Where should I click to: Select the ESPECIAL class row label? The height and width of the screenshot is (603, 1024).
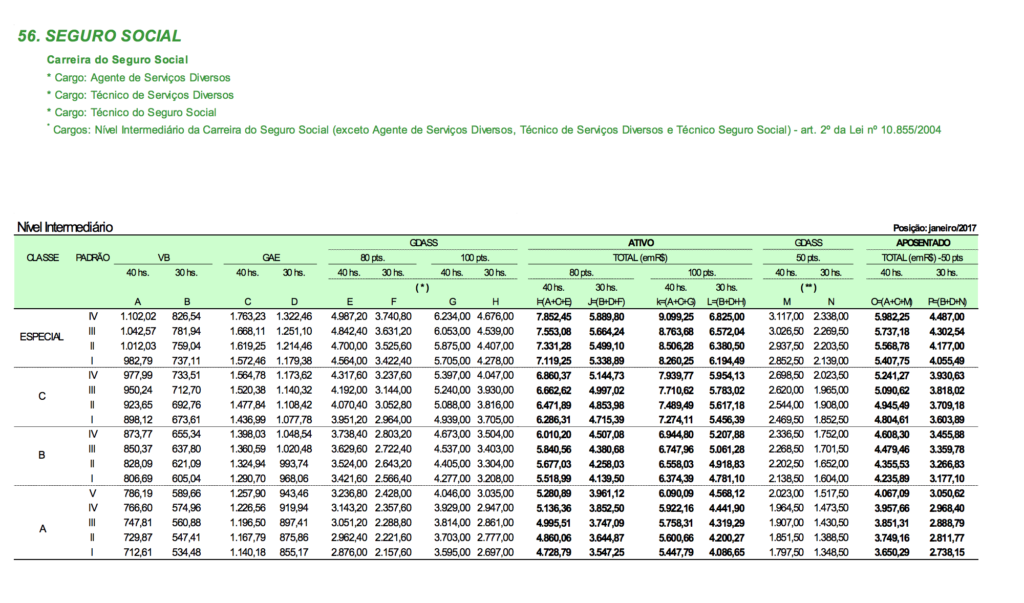click(x=42, y=337)
